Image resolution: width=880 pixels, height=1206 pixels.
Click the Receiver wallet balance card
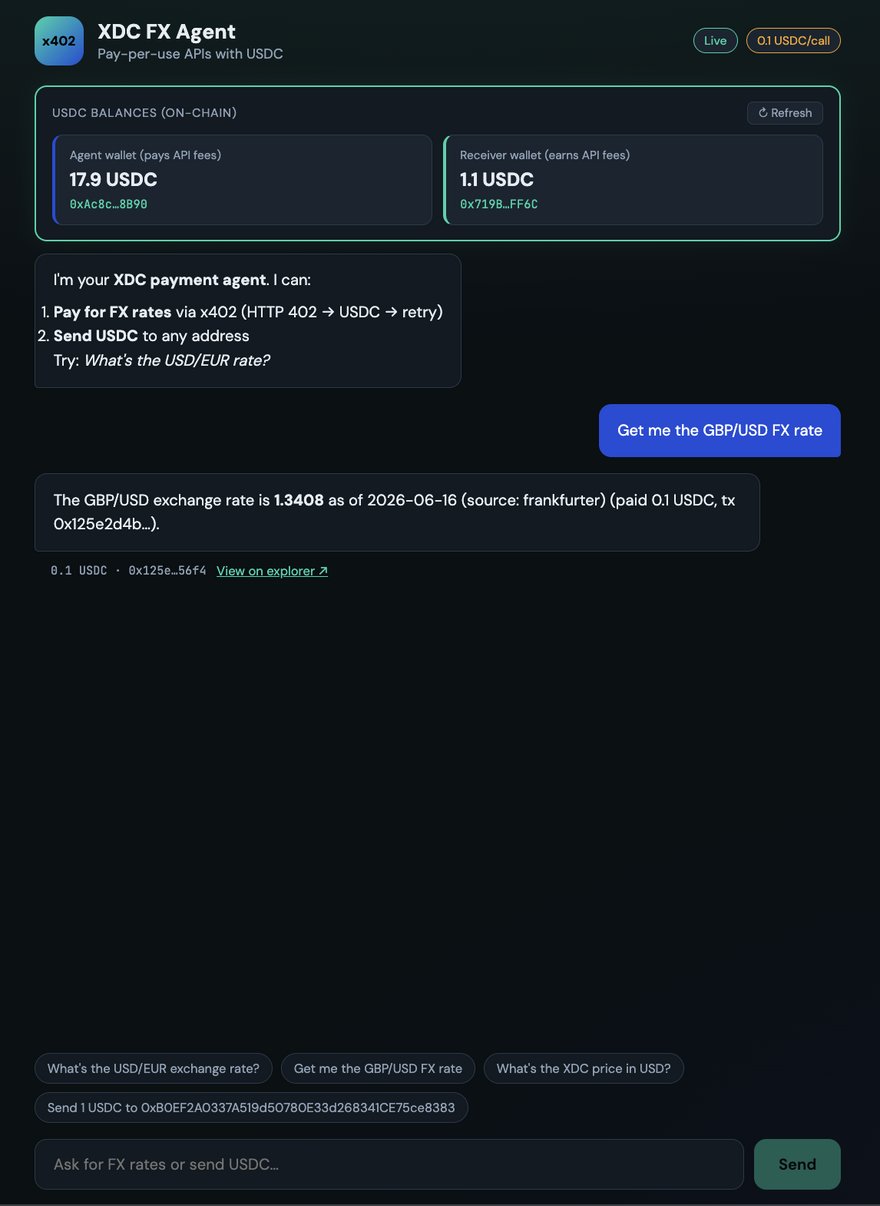pos(633,180)
